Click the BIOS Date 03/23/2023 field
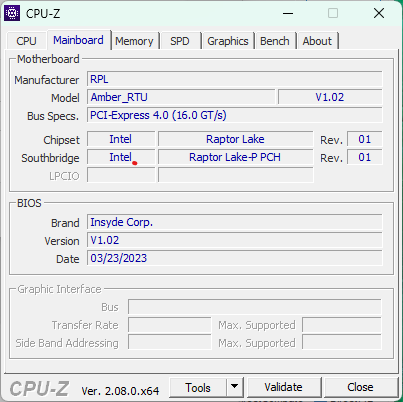This screenshot has width=403, height=402. pyautogui.click(x=235, y=258)
